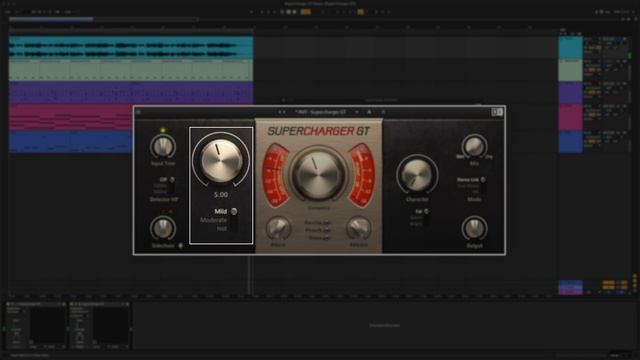The height and width of the screenshot is (360, 640).
Task: Click the left red input meter
Action: click(x=275, y=175)
